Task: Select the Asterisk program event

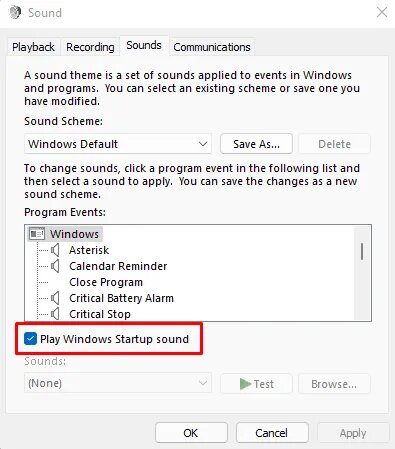Action: tap(89, 250)
